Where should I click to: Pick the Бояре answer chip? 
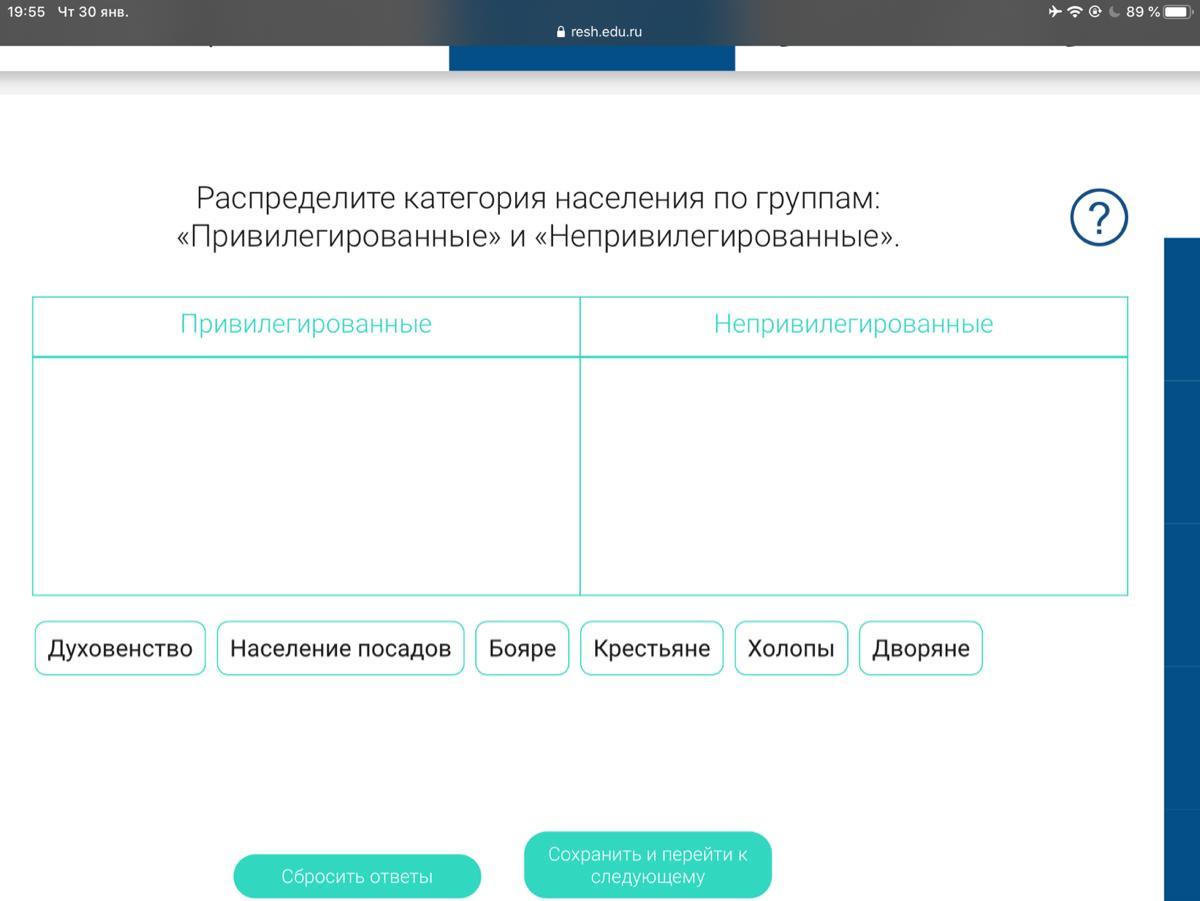[x=522, y=648]
